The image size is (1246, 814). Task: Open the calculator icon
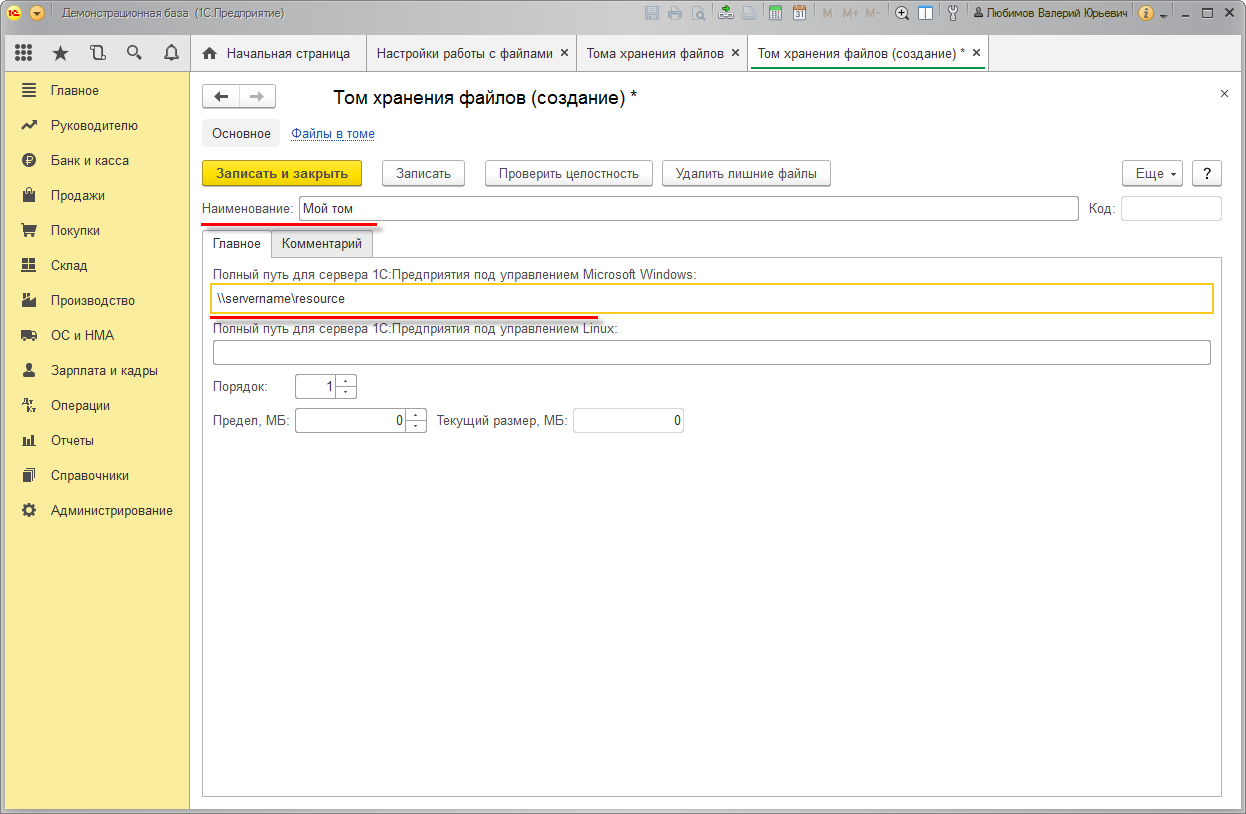pos(775,13)
